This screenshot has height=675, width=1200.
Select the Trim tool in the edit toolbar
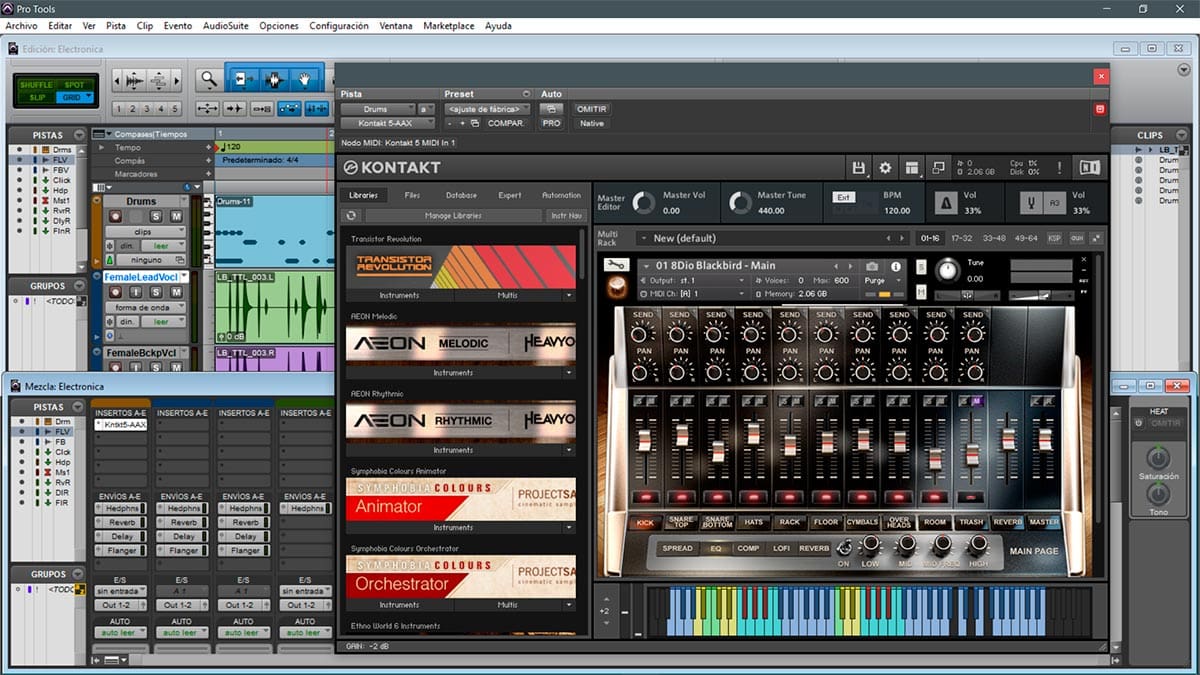[x=242, y=79]
